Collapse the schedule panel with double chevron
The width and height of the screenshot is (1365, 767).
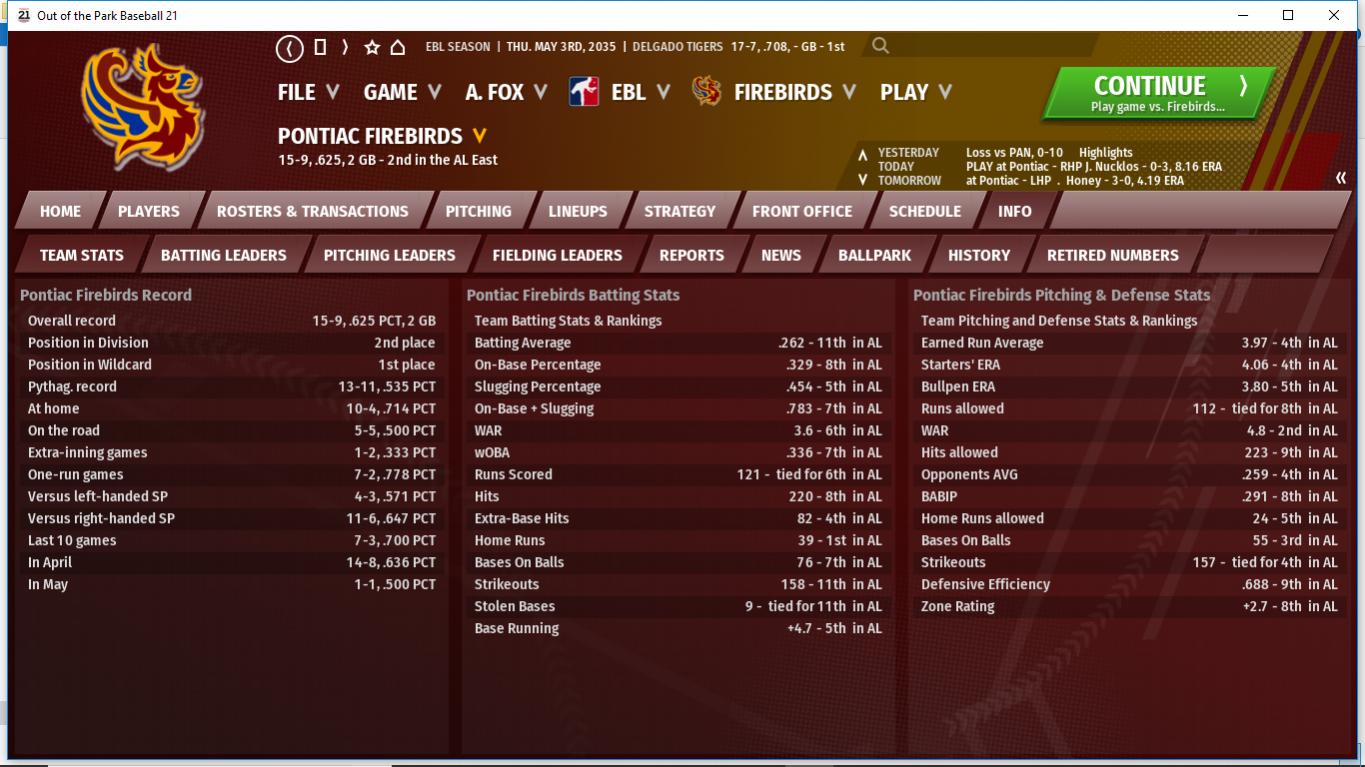tap(1341, 178)
